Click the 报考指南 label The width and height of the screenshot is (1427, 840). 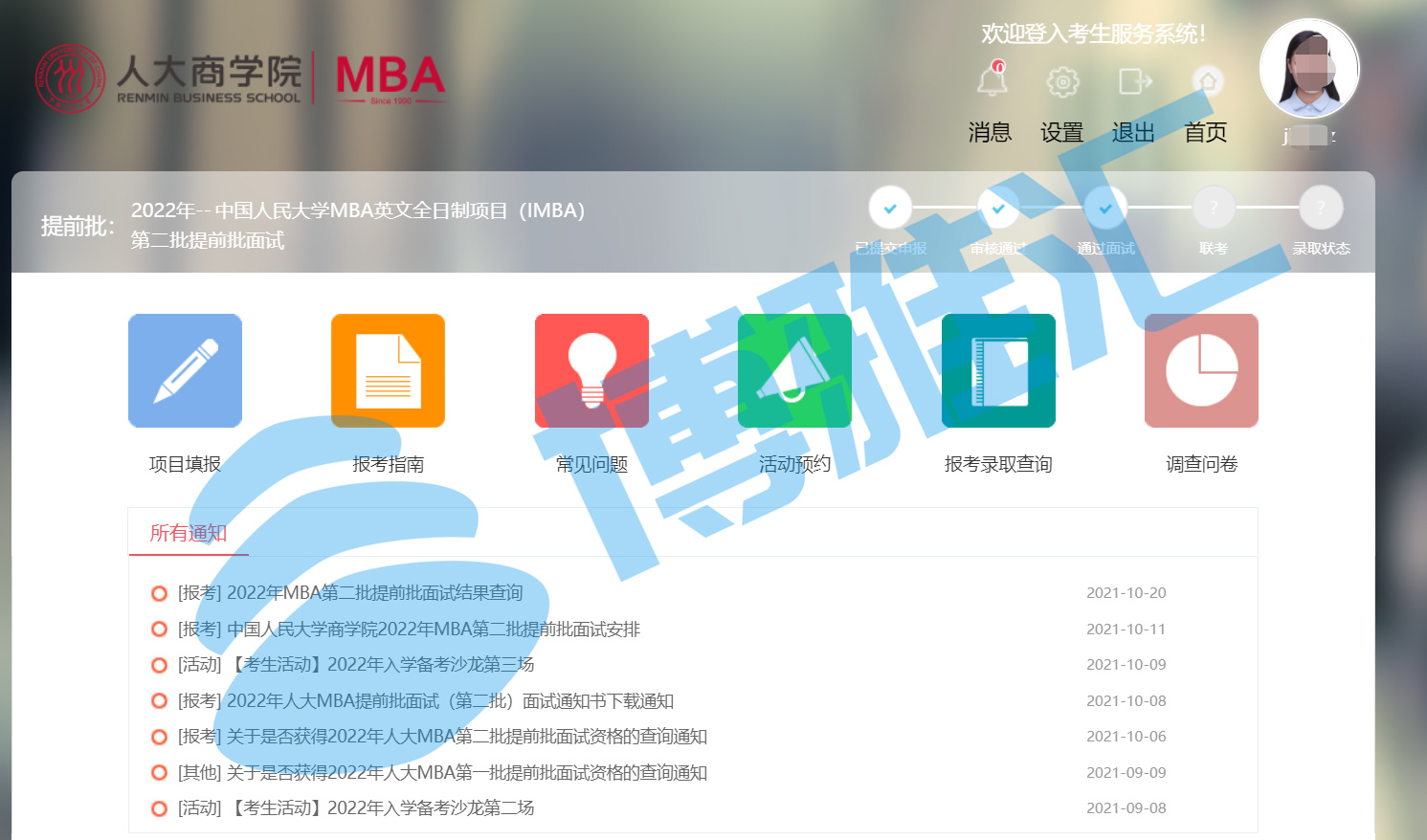point(388,464)
